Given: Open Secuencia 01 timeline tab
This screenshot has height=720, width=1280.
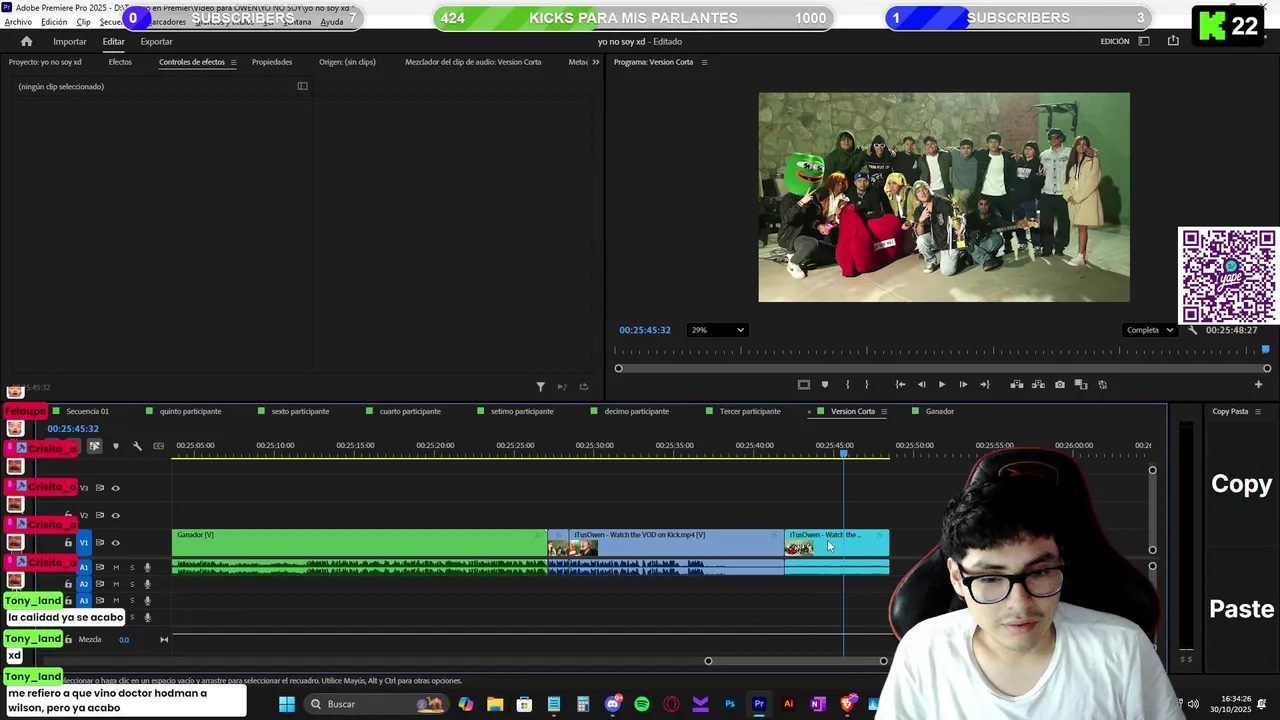Looking at the screenshot, I should tap(88, 411).
